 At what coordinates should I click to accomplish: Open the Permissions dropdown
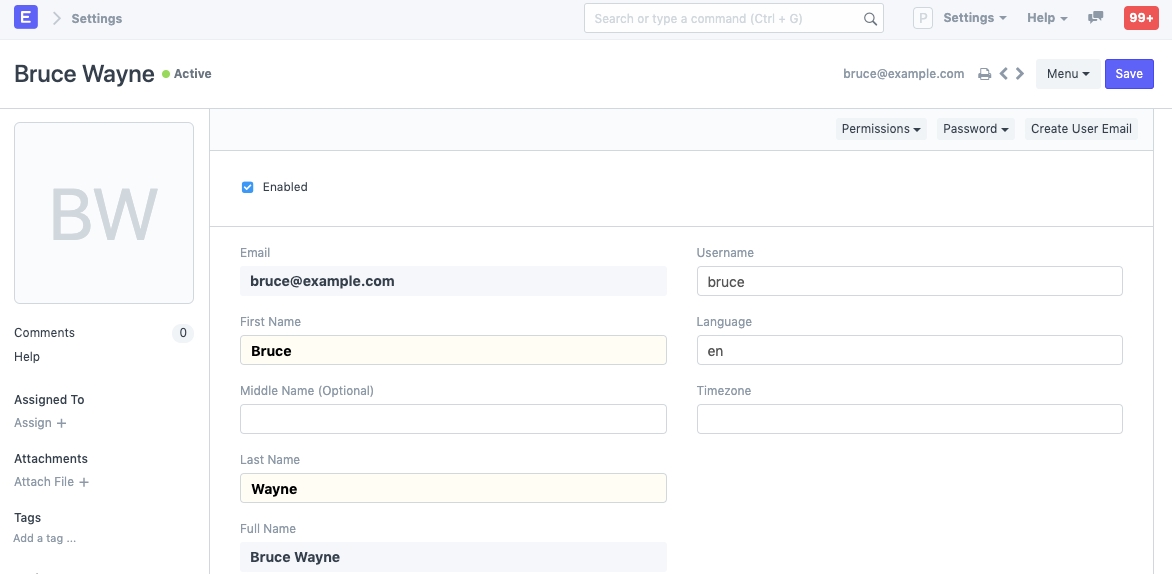pyautogui.click(x=881, y=129)
